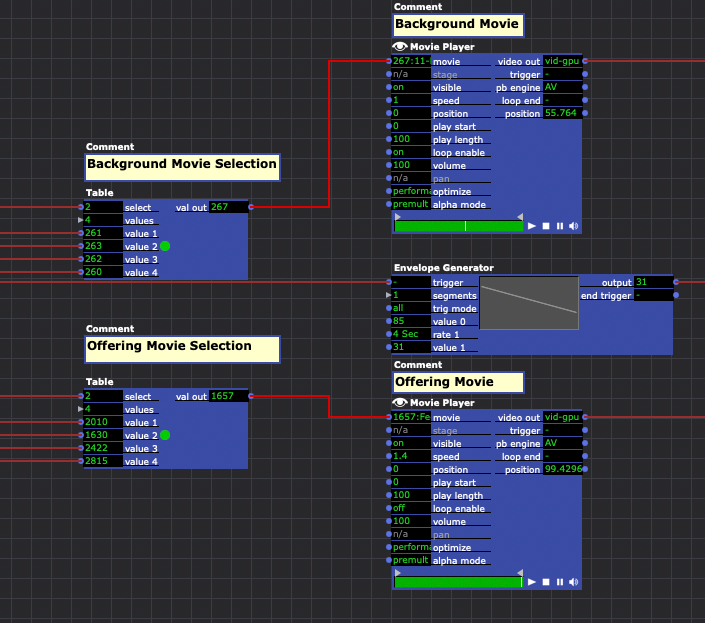705x623 pixels.
Task: Click the Envelope Generator curve graph
Action: click(x=529, y=304)
